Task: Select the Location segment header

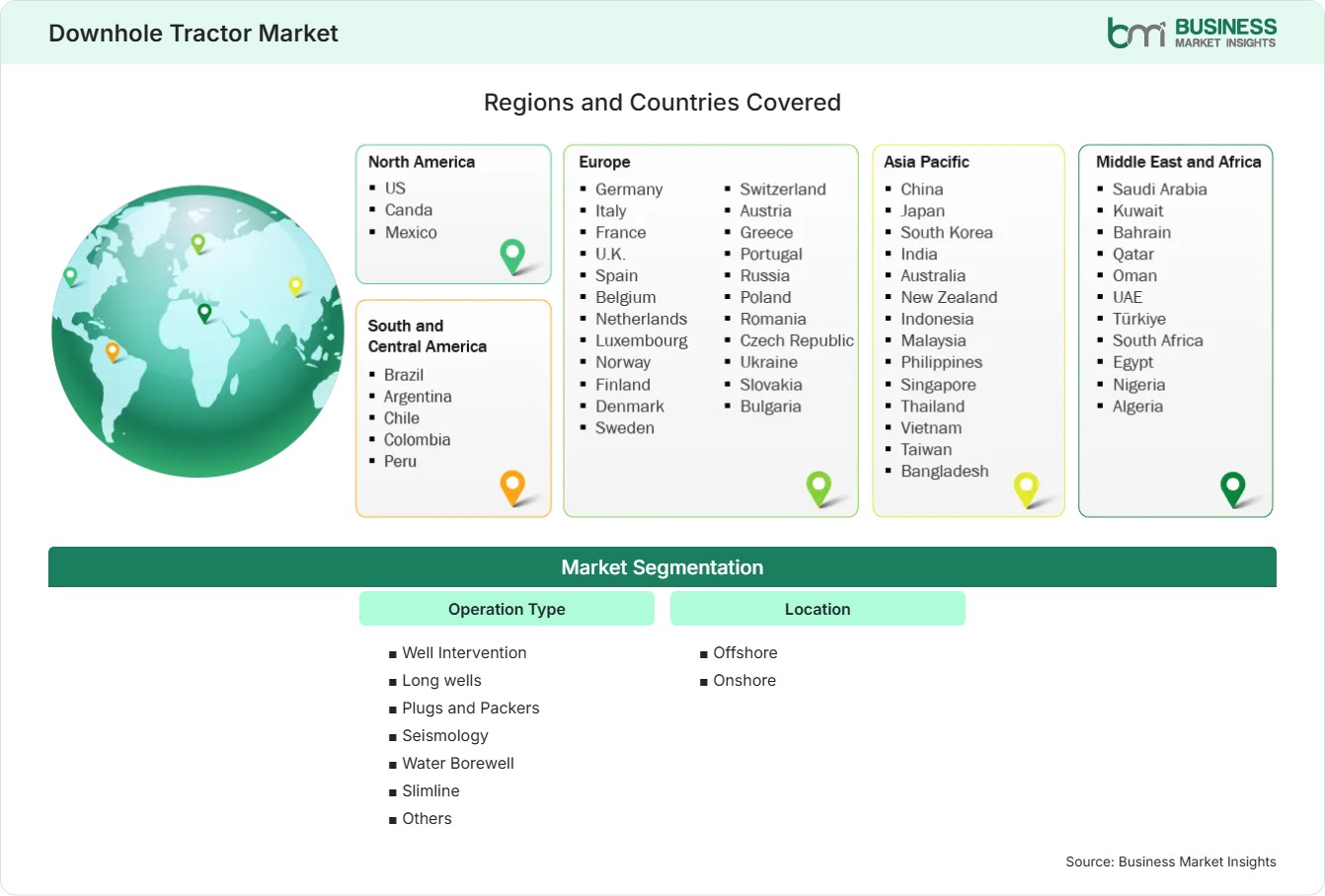Action: click(818, 609)
